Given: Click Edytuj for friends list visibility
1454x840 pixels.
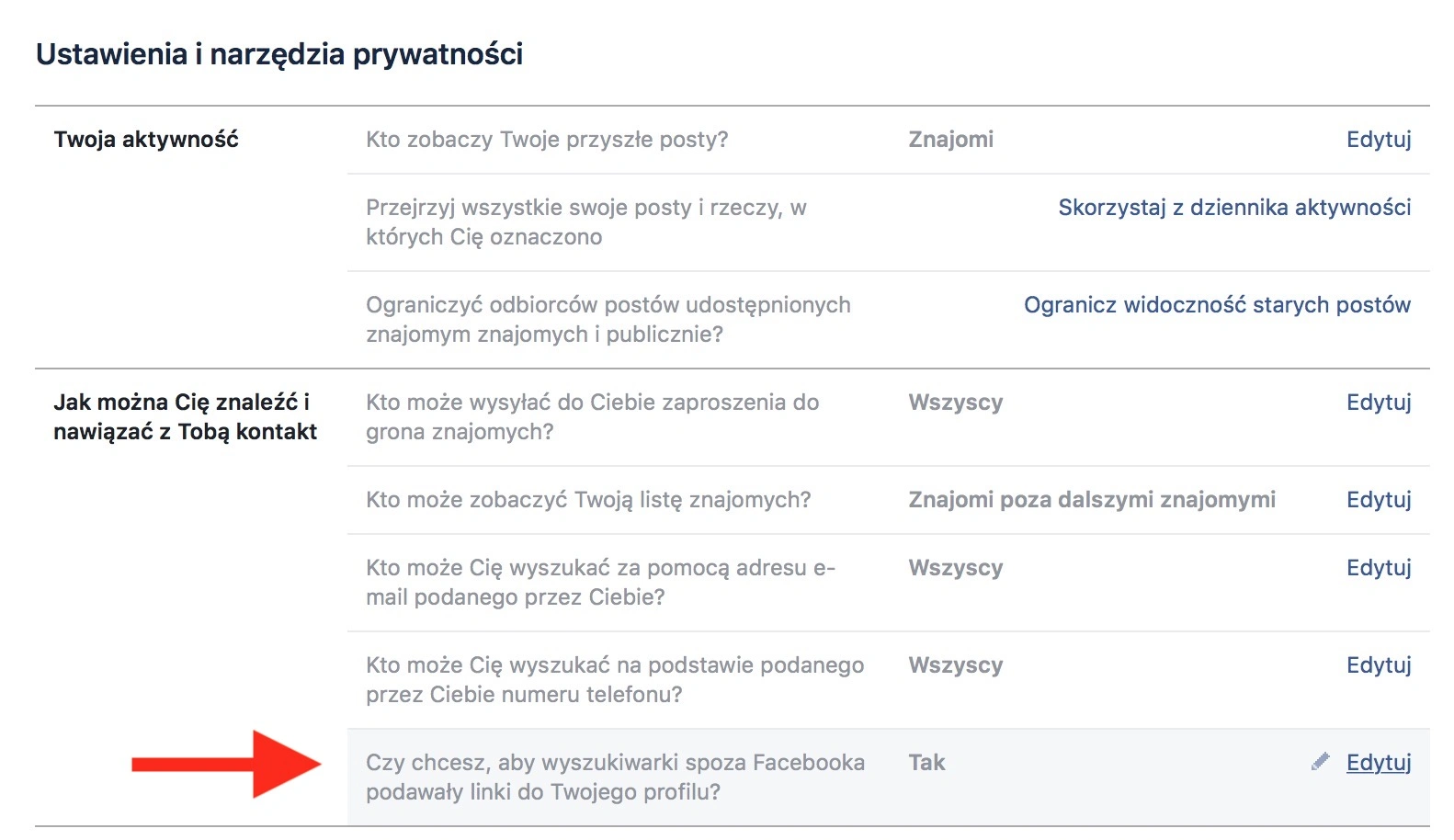Looking at the screenshot, I should (x=1379, y=500).
